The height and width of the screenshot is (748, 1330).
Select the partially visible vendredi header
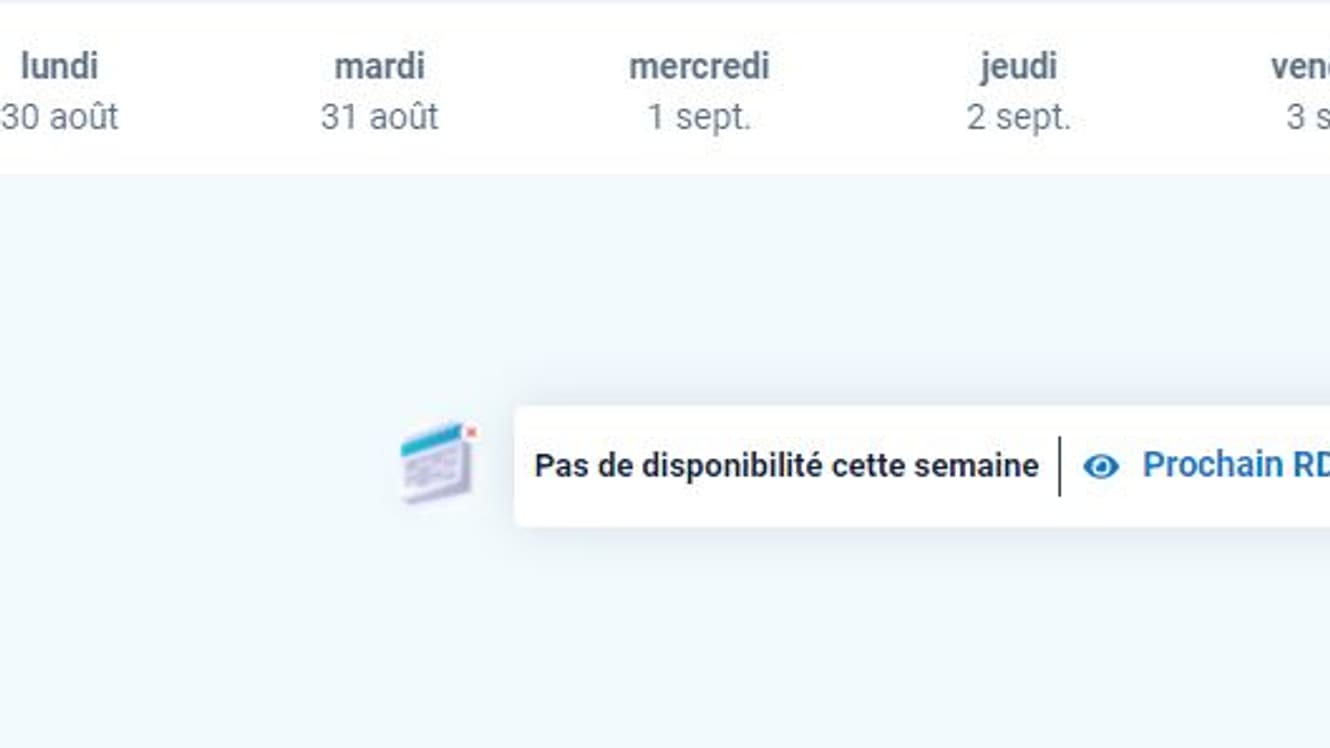[1301, 67]
